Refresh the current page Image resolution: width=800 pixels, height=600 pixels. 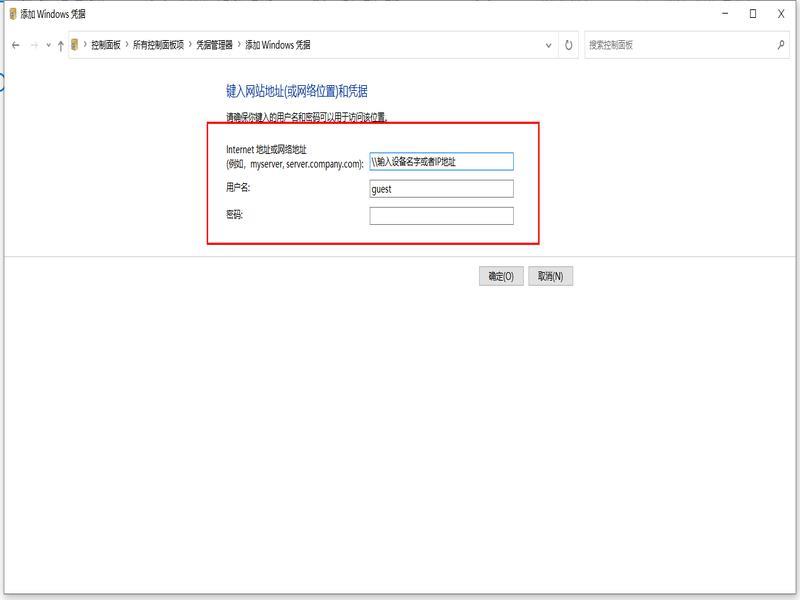coord(569,45)
